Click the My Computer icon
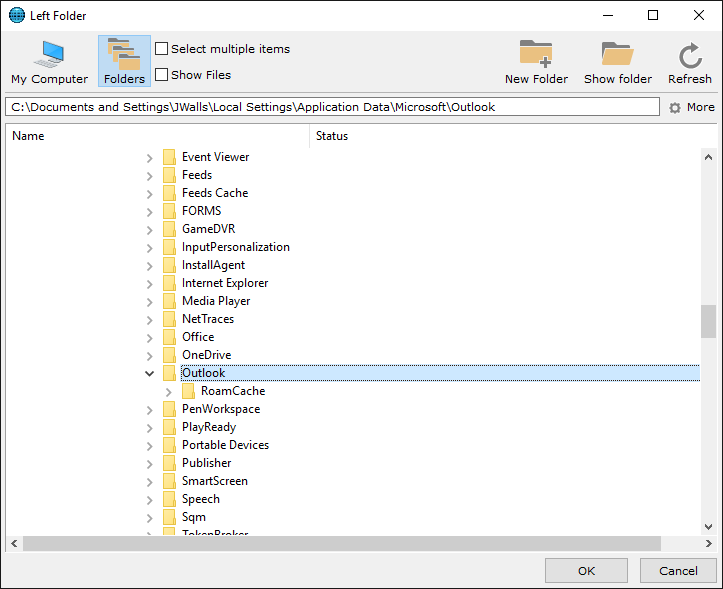The image size is (723, 589). point(49,55)
